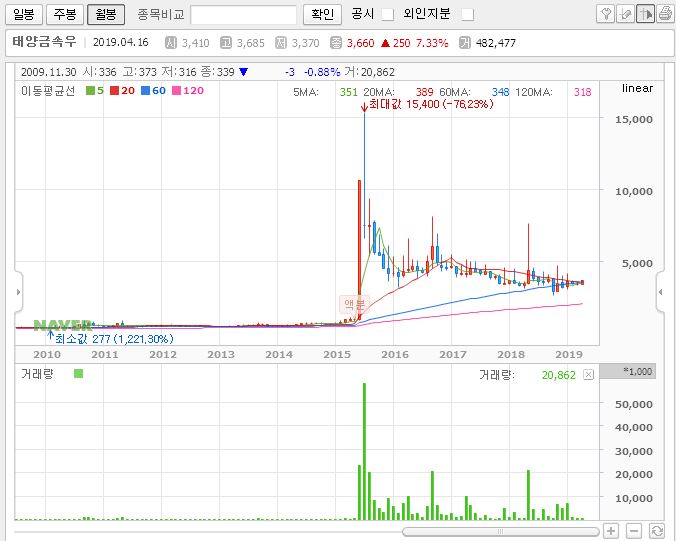Click the 최소값 277 minimum label

(114, 339)
